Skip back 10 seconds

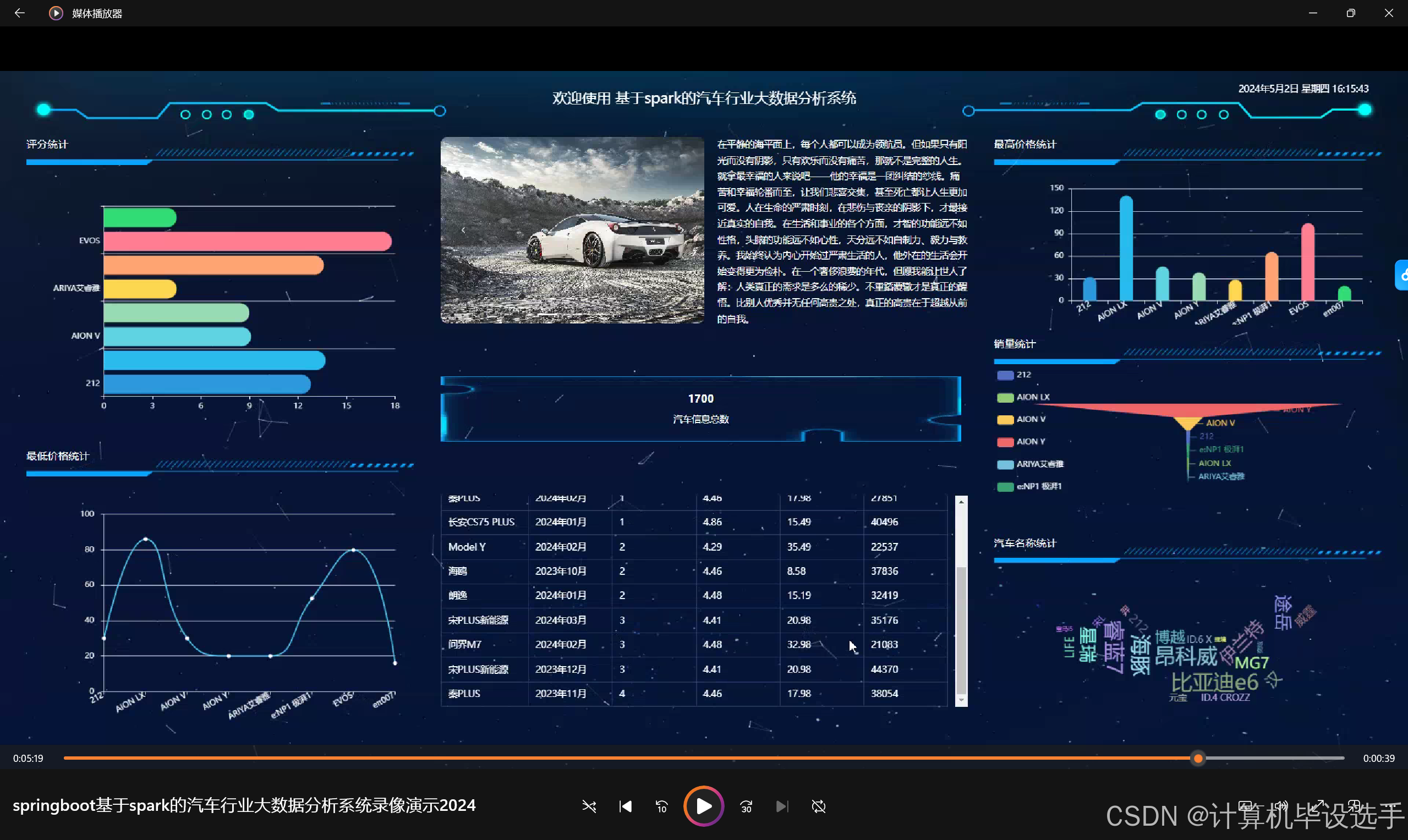661,806
